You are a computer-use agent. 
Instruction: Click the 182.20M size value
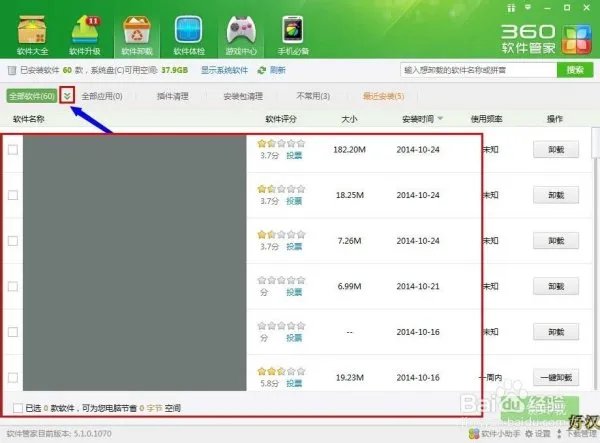pyautogui.click(x=349, y=150)
